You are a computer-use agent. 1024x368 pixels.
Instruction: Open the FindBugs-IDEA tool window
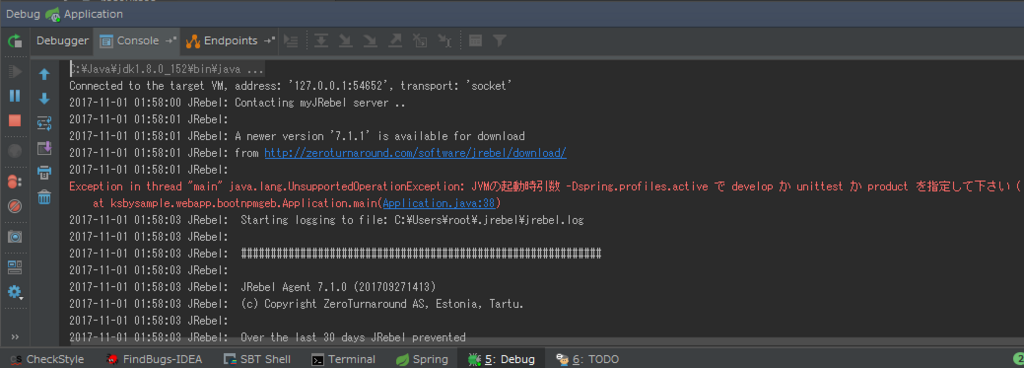pyautogui.click(x=154, y=359)
